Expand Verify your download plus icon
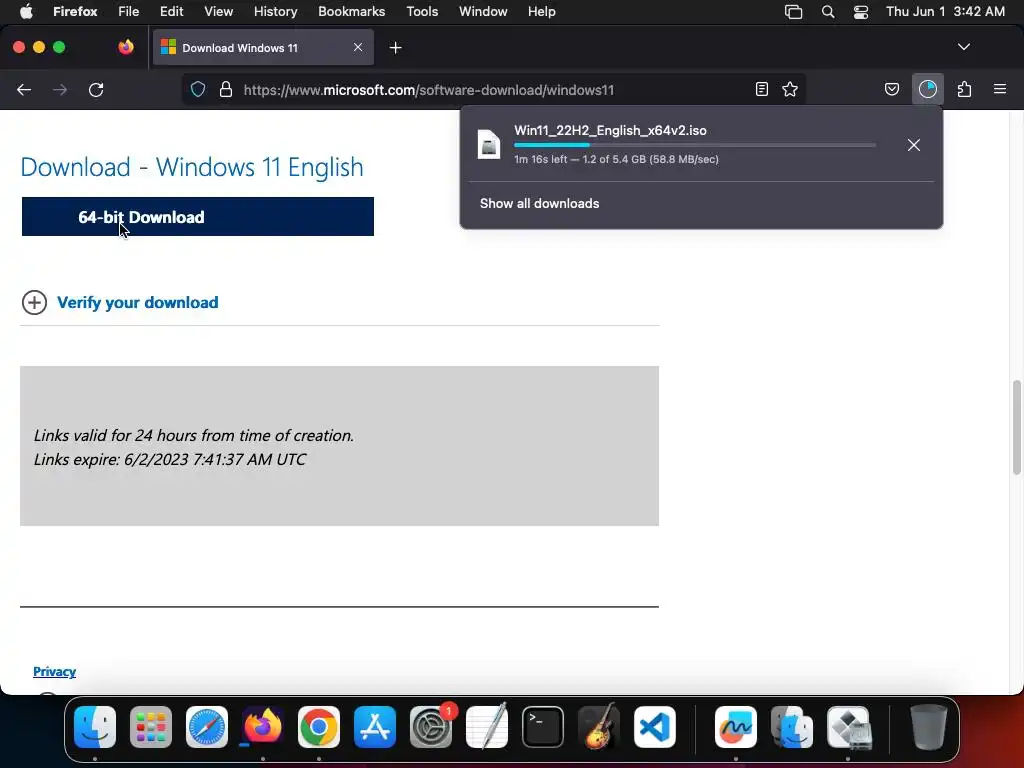This screenshot has width=1024, height=768. pos(34,302)
